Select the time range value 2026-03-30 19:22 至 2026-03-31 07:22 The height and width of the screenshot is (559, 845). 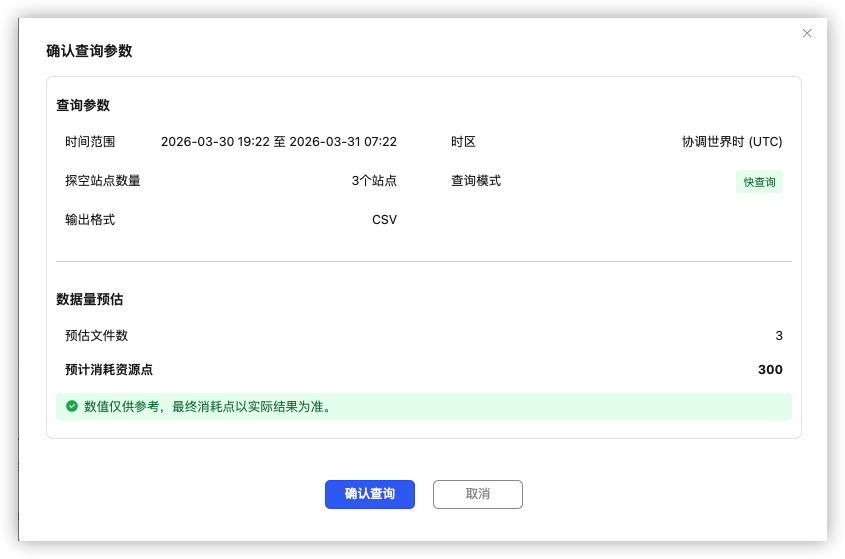coord(279,142)
